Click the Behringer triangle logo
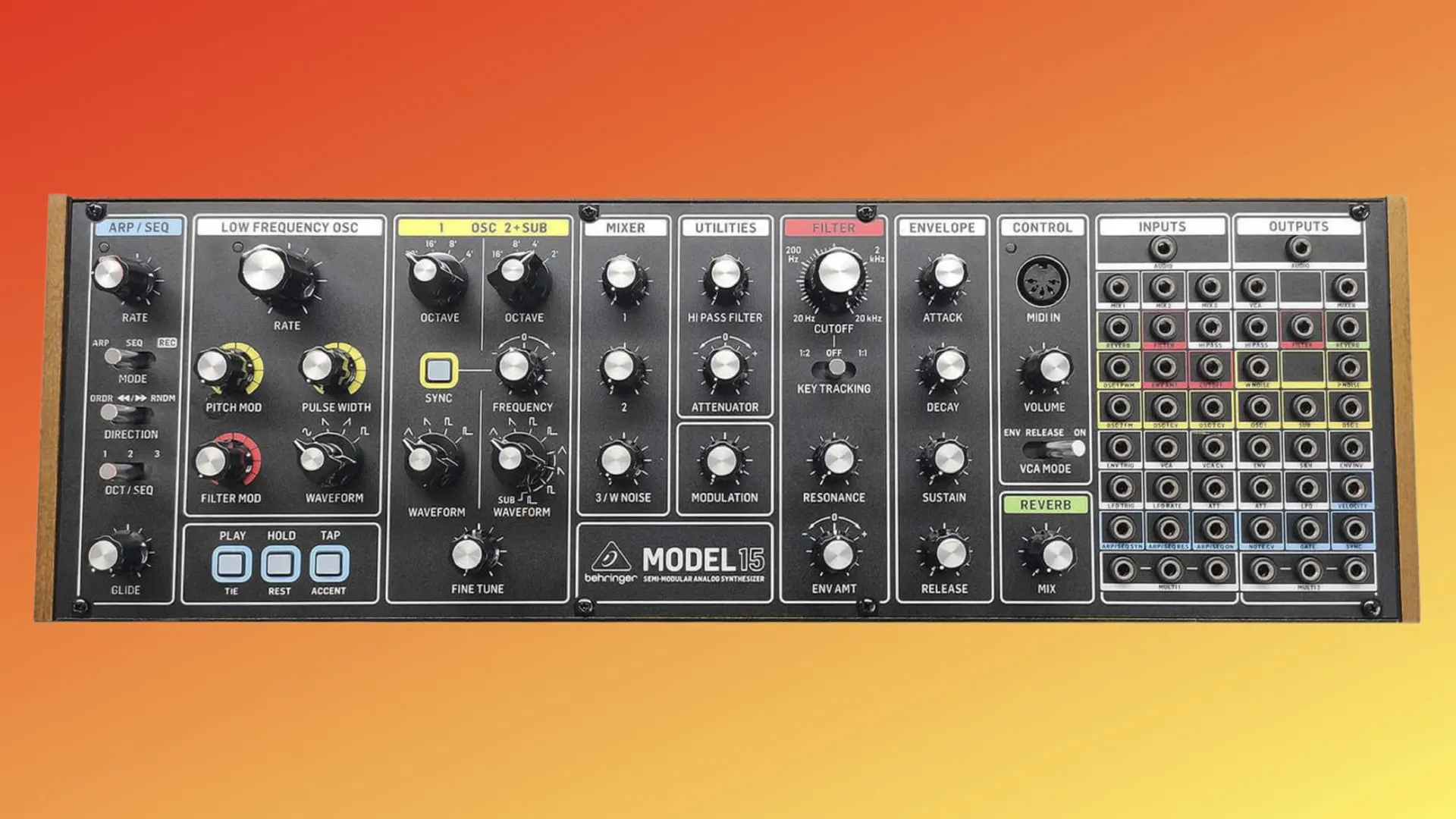The image size is (1456, 819). tap(610, 559)
